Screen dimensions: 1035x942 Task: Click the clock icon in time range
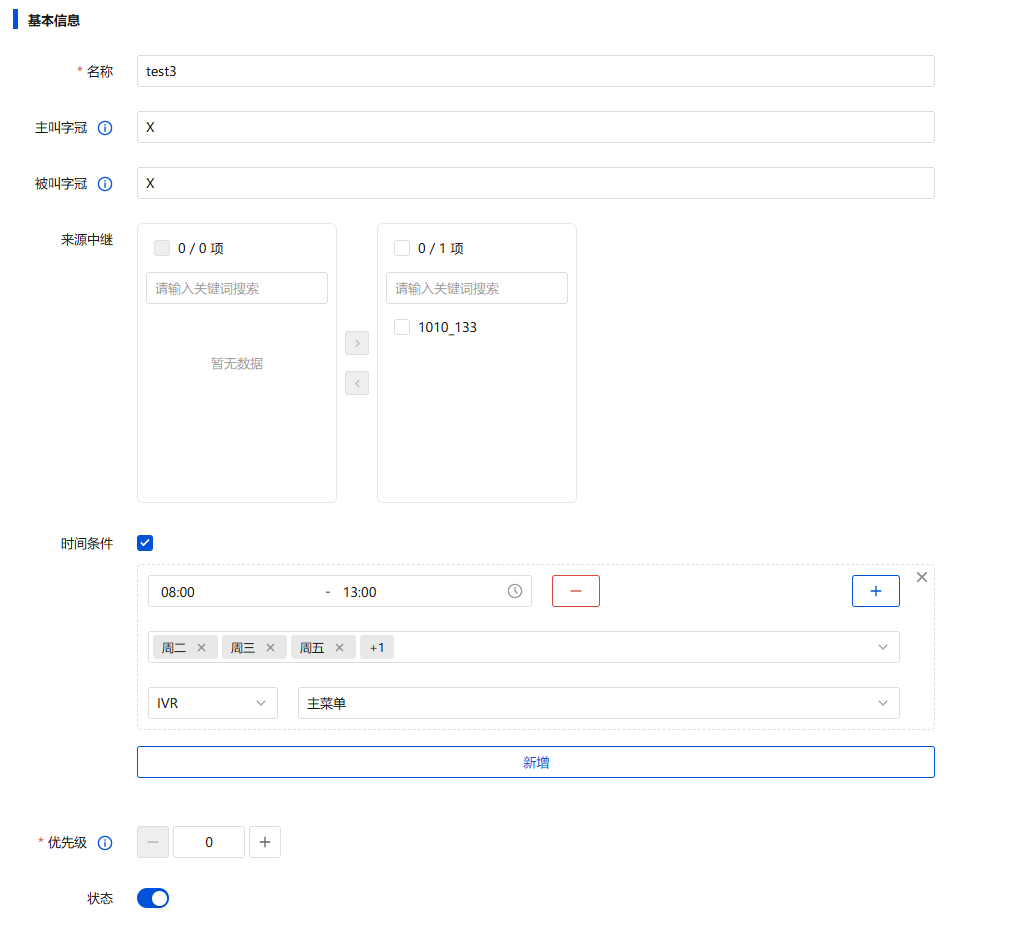(515, 591)
